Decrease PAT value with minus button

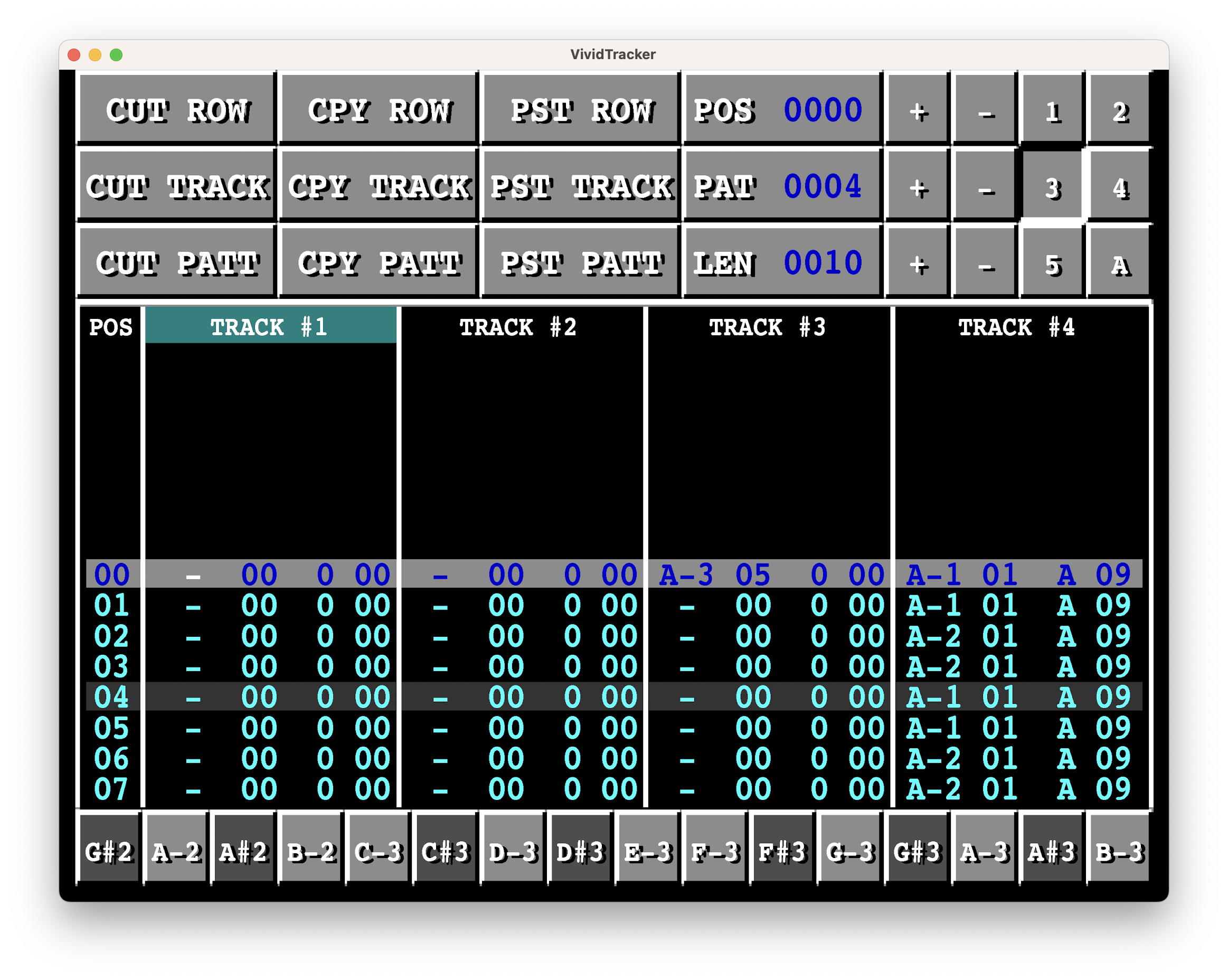985,186
